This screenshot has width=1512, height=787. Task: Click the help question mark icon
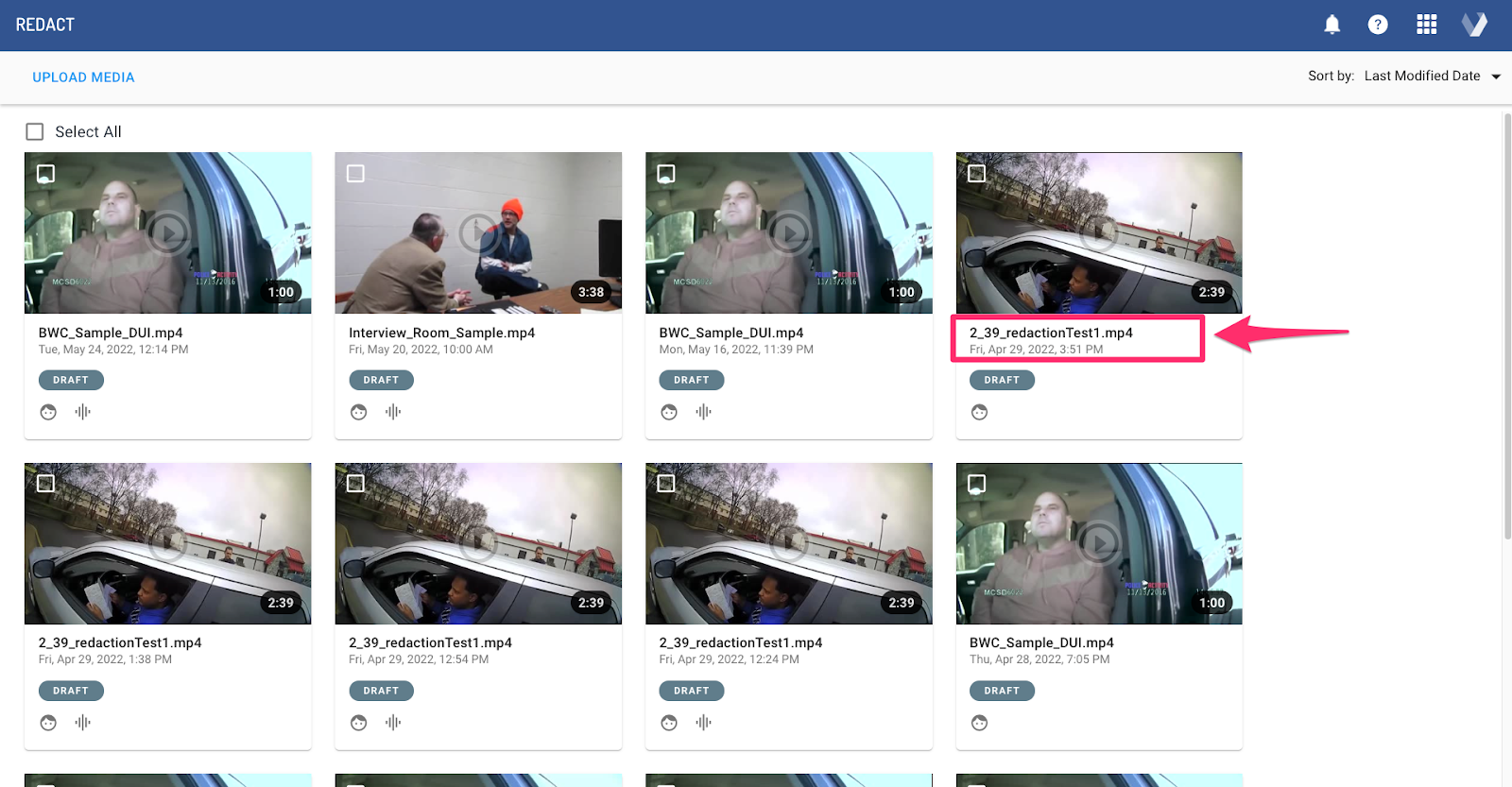[1378, 25]
